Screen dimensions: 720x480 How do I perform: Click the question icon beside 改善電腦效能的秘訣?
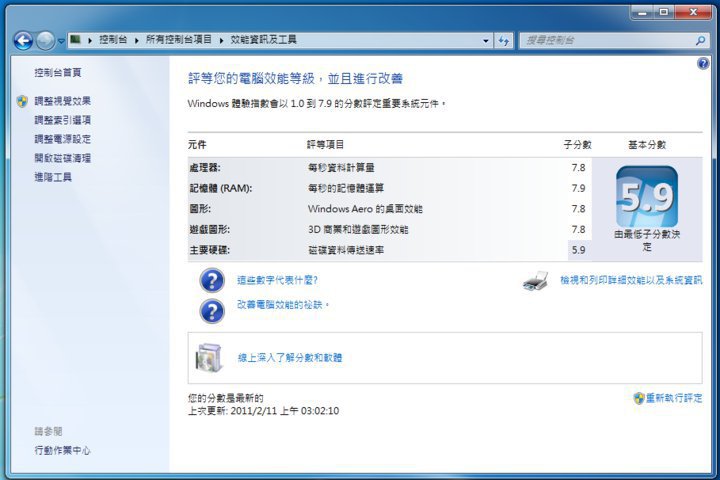coord(212,311)
